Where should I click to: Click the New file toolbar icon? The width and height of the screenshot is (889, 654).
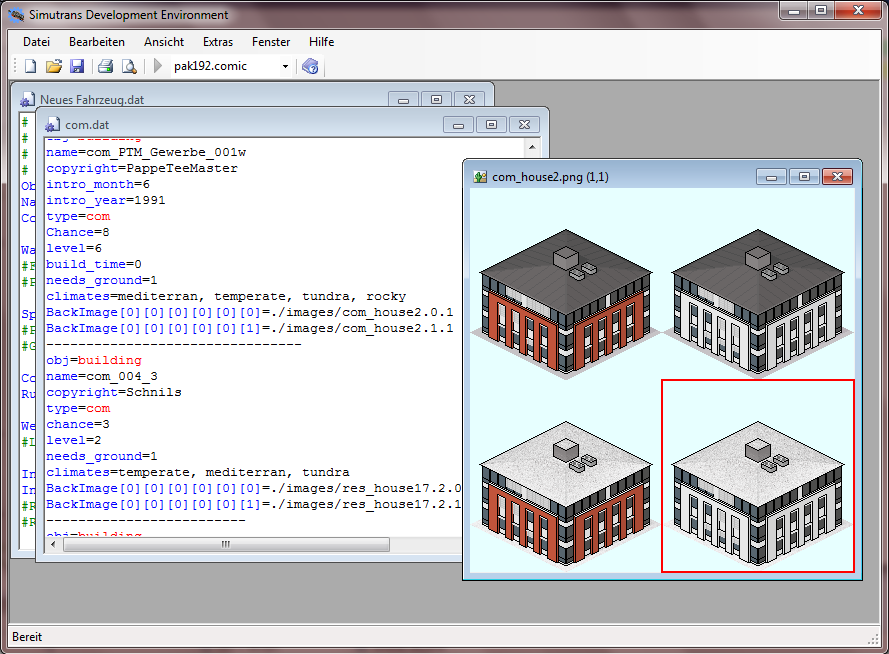coord(30,67)
